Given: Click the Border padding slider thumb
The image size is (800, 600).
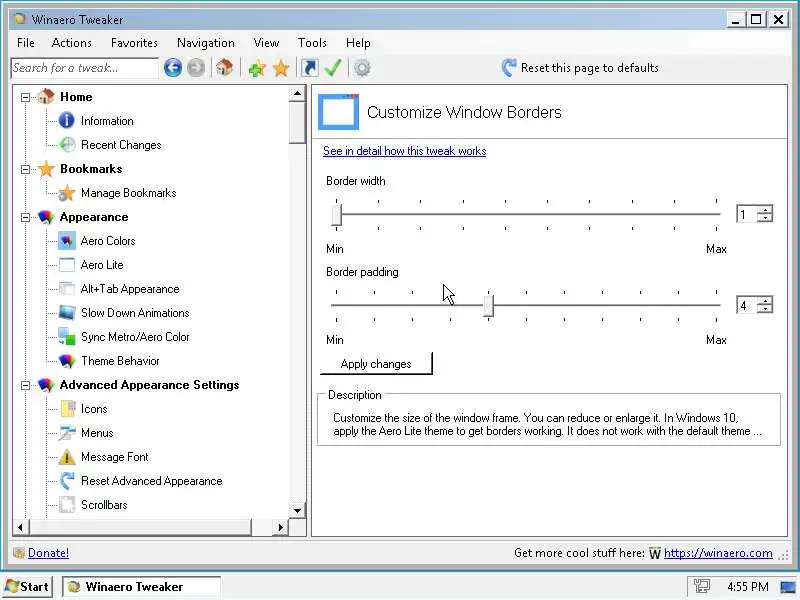Looking at the screenshot, I should (x=488, y=306).
